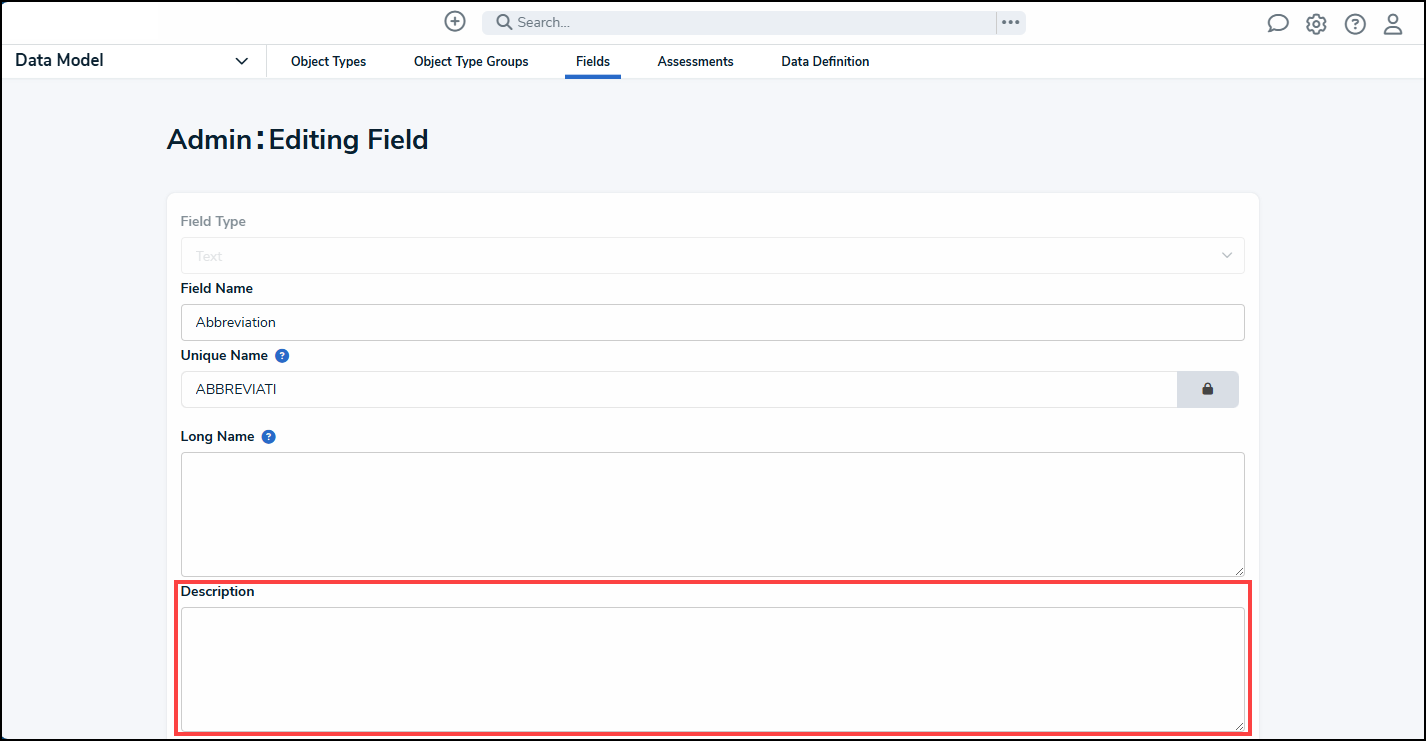The height and width of the screenshot is (741, 1426).
Task: Open the Create New (+) icon
Action: pyautogui.click(x=454, y=21)
